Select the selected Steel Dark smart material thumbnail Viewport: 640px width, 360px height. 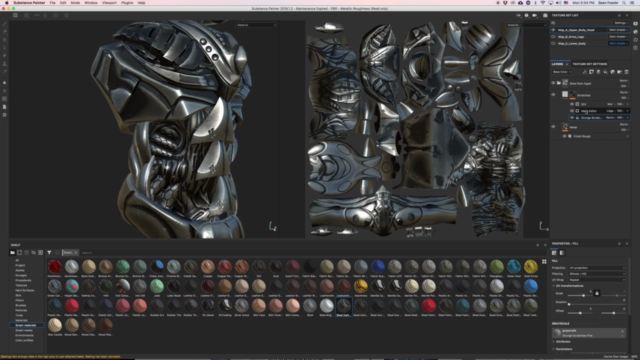click(x=344, y=306)
